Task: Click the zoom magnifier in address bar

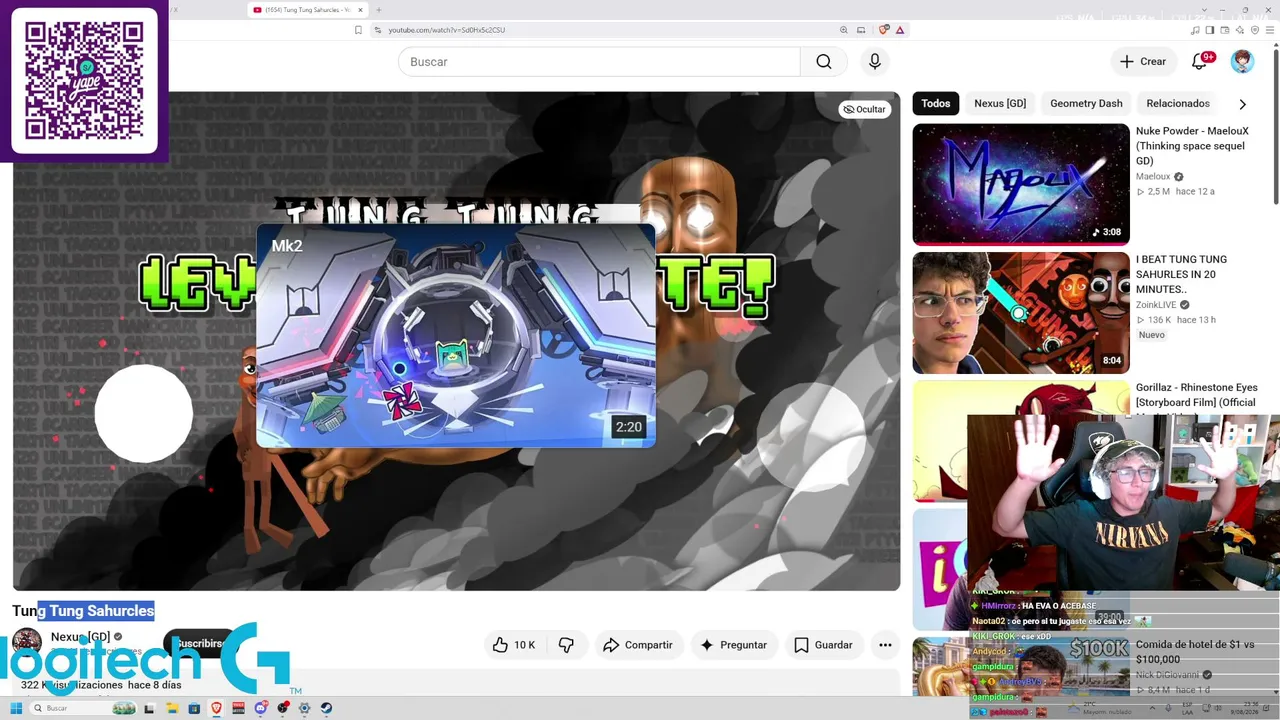Action: [x=844, y=30]
